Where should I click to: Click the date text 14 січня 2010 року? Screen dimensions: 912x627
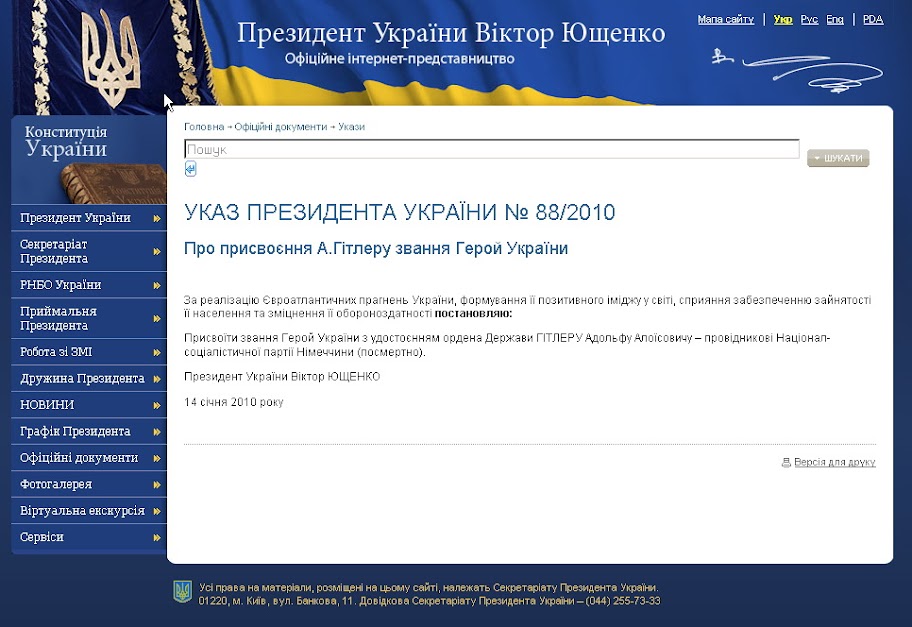pos(233,402)
